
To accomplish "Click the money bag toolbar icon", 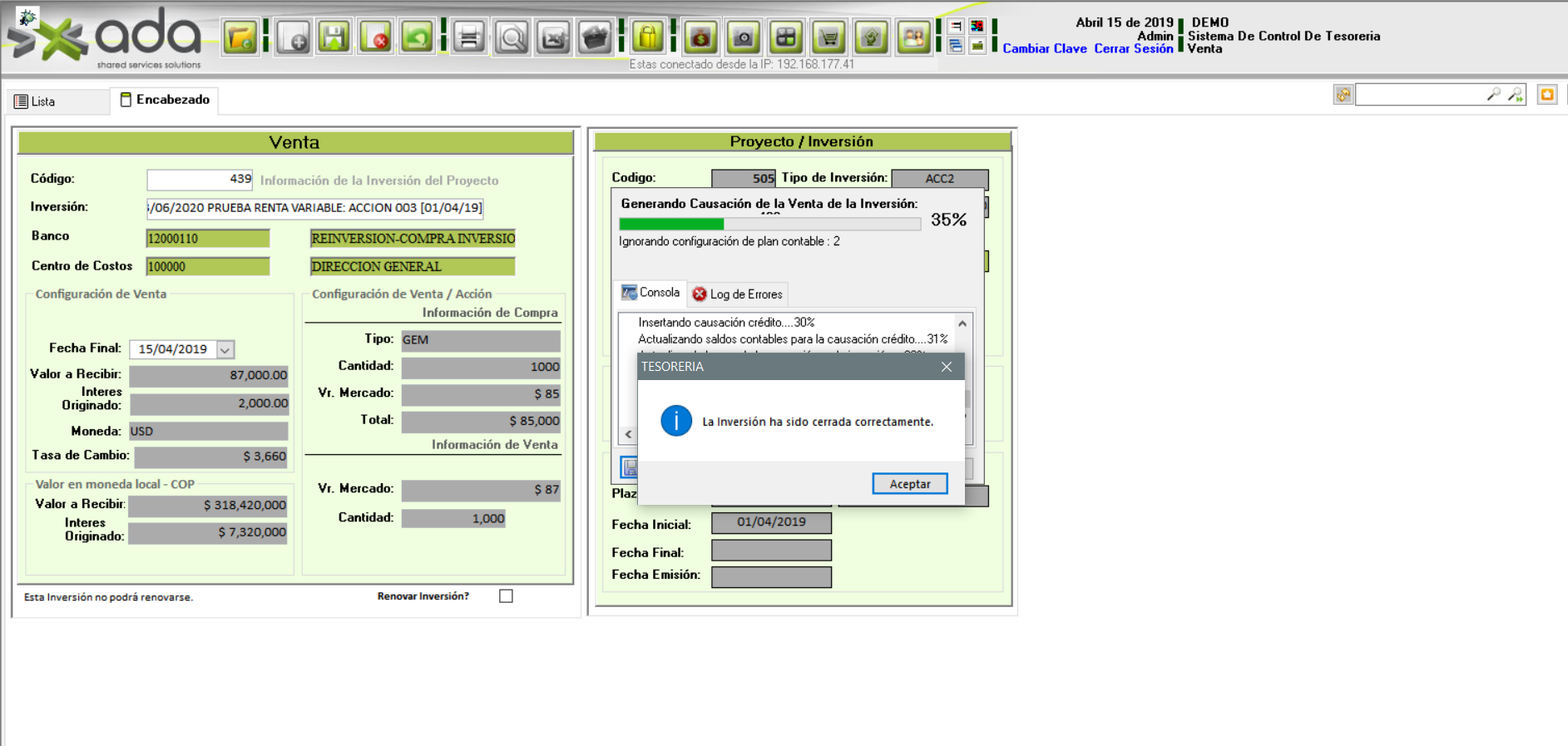I will click(x=700, y=37).
